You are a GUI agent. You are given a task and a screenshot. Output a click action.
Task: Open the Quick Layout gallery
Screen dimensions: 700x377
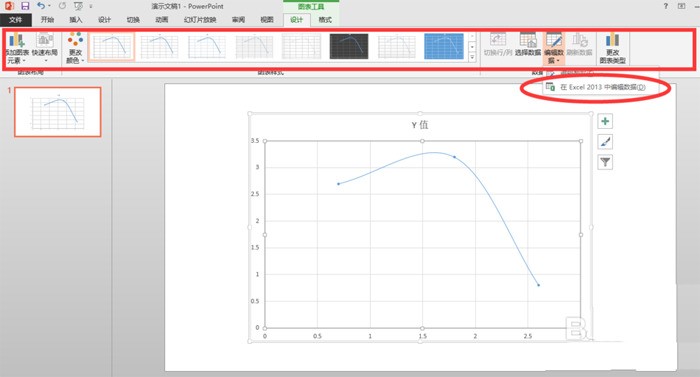click(45, 48)
